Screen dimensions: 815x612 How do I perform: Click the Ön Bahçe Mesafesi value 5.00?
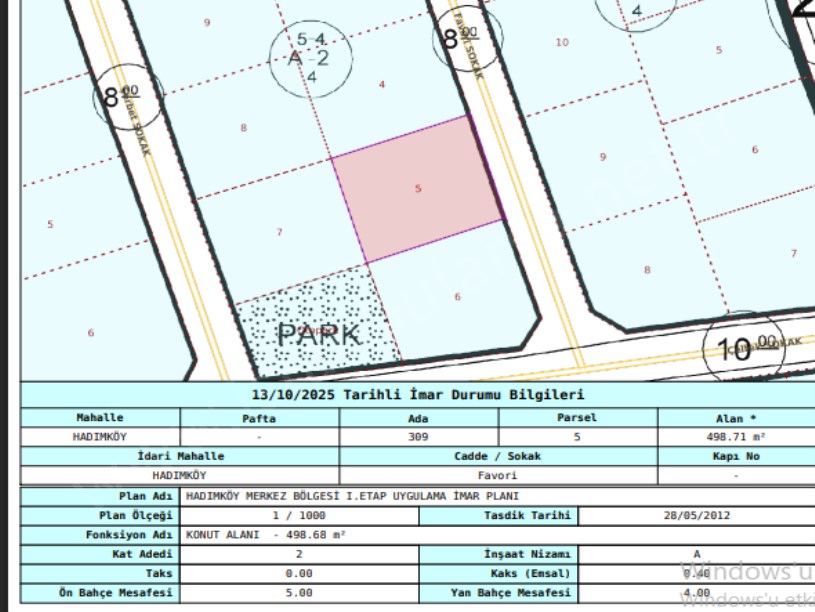tap(298, 593)
